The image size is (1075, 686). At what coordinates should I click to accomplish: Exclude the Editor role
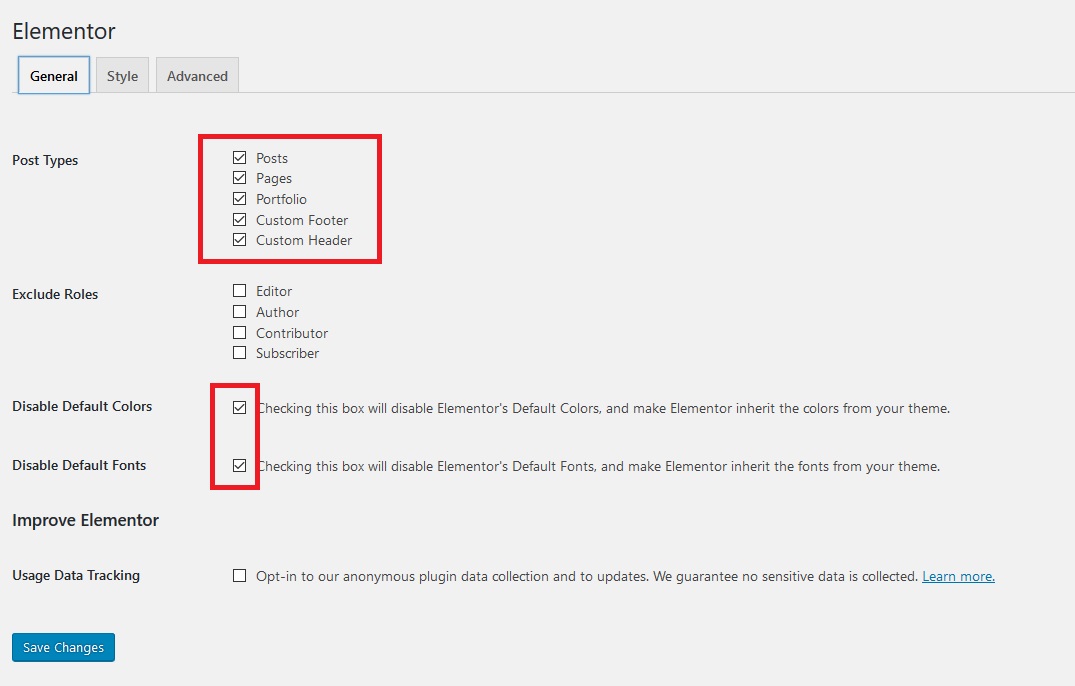click(x=239, y=291)
